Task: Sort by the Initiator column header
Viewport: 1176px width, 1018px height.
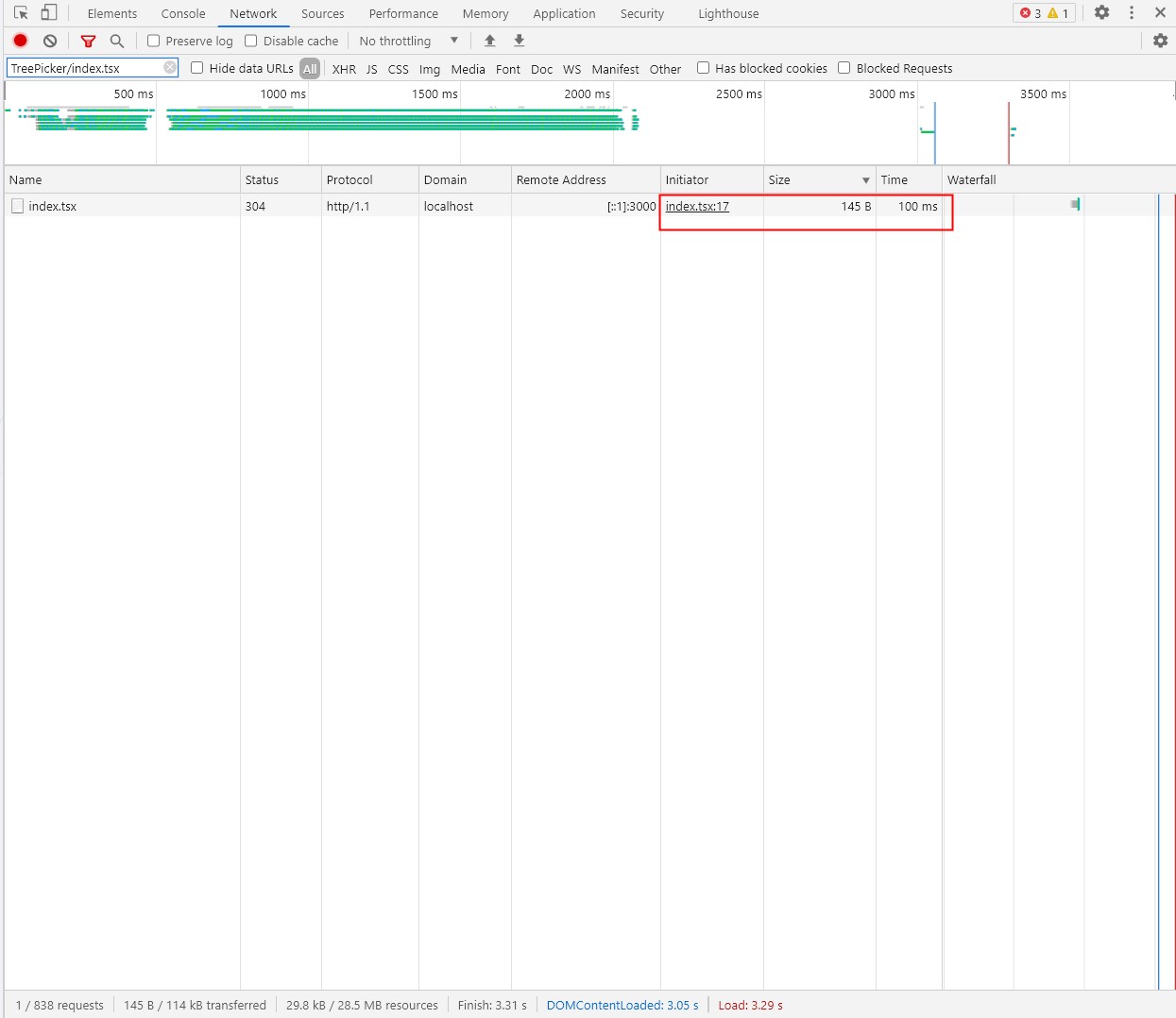Action: point(712,179)
